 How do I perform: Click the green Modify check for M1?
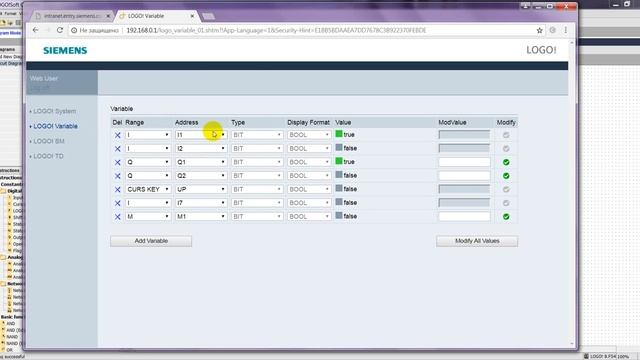(x=506, y=217)
